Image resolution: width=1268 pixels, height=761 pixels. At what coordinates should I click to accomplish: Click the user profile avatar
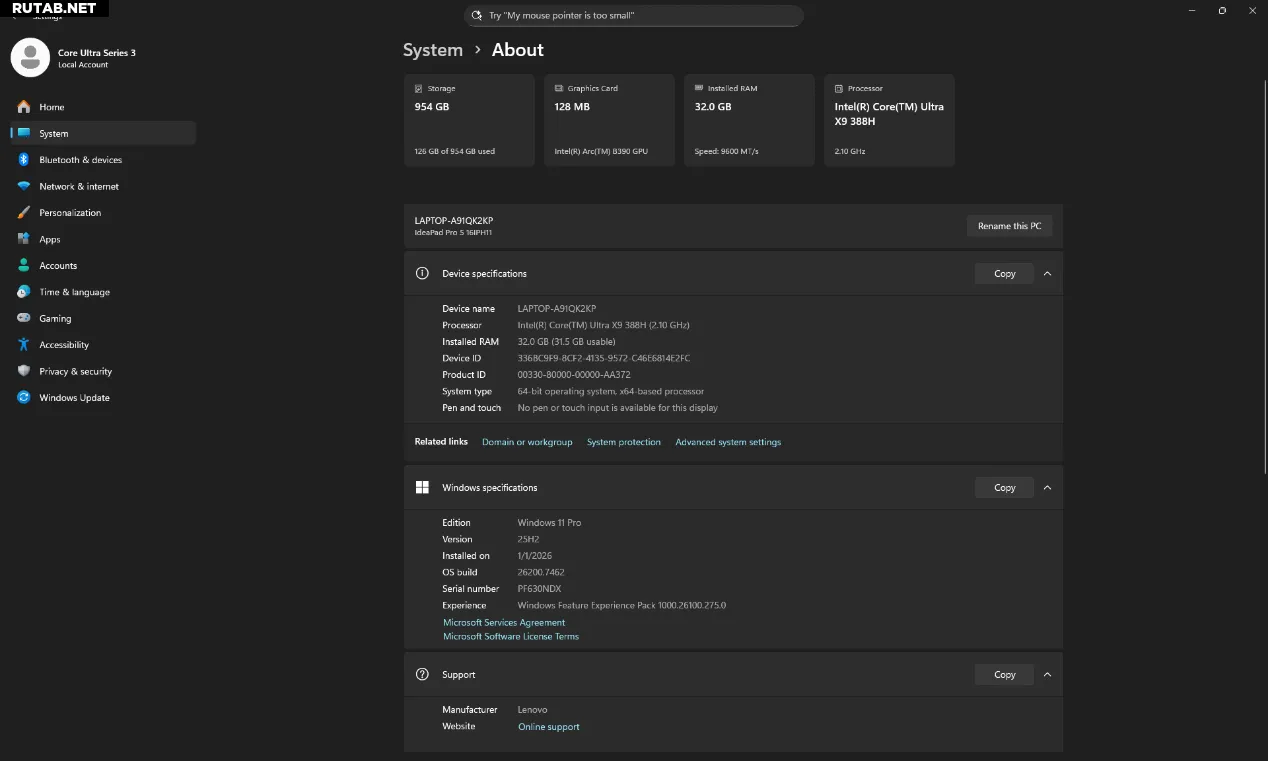(x=30, y=58)
